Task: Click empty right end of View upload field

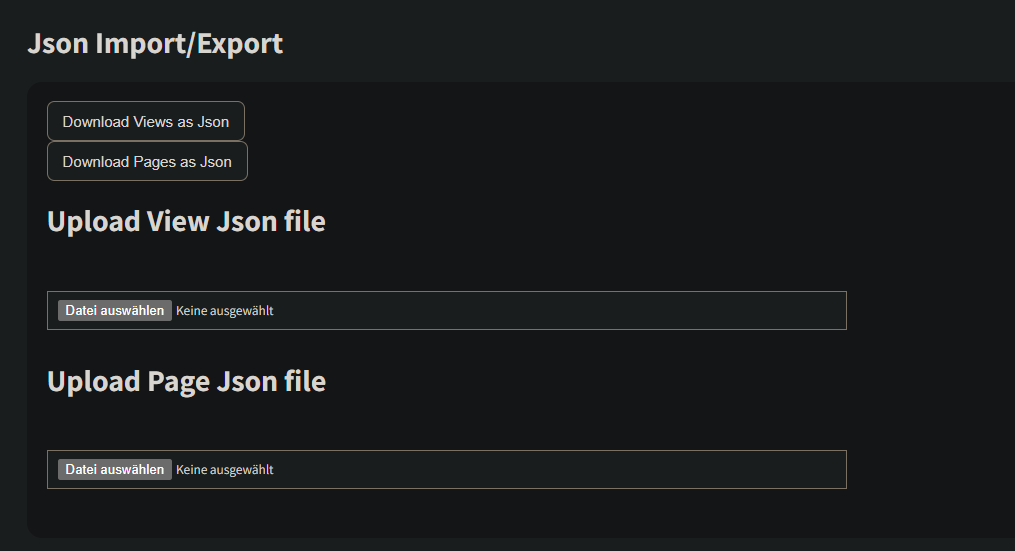Action: (790, 311)
